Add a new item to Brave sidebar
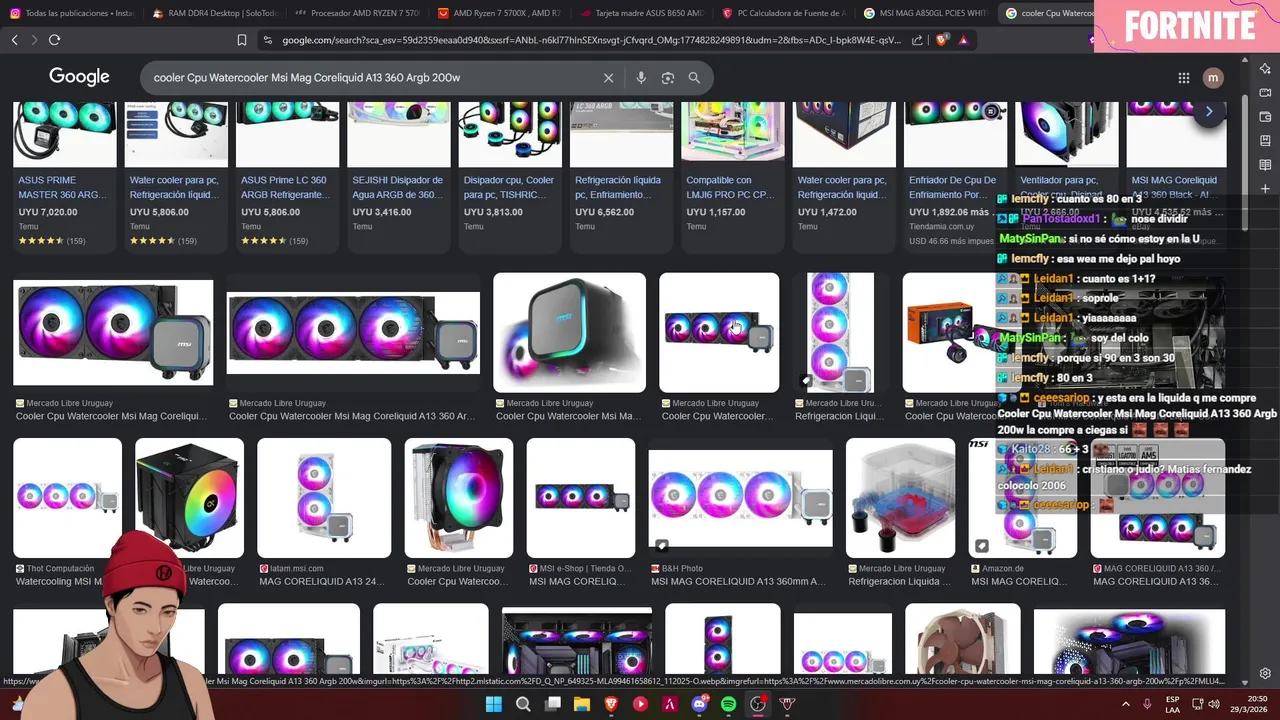 [x=1265, y=188]
